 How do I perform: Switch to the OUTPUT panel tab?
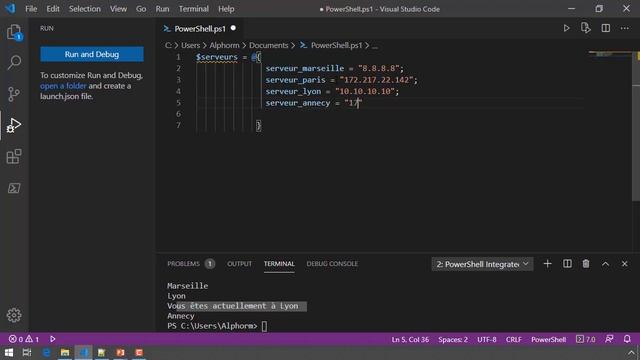[x=239, y=264]
